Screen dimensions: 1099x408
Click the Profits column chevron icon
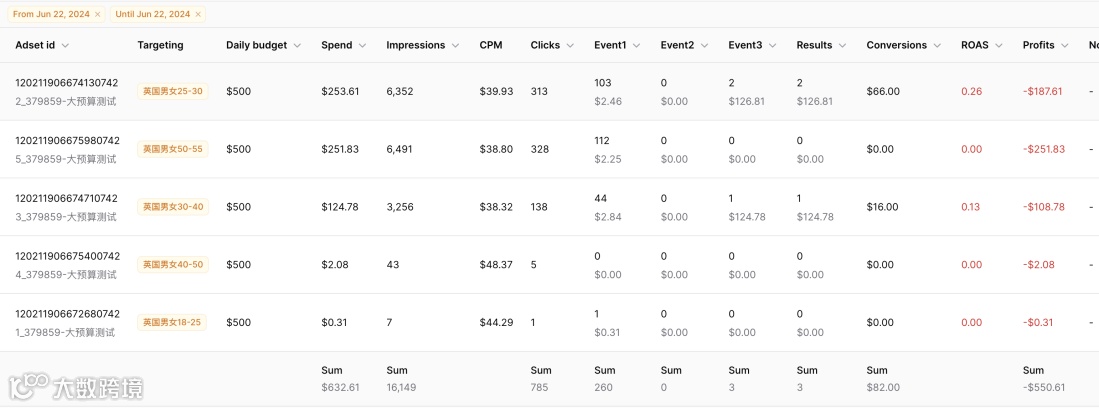tap(1065, 45)
